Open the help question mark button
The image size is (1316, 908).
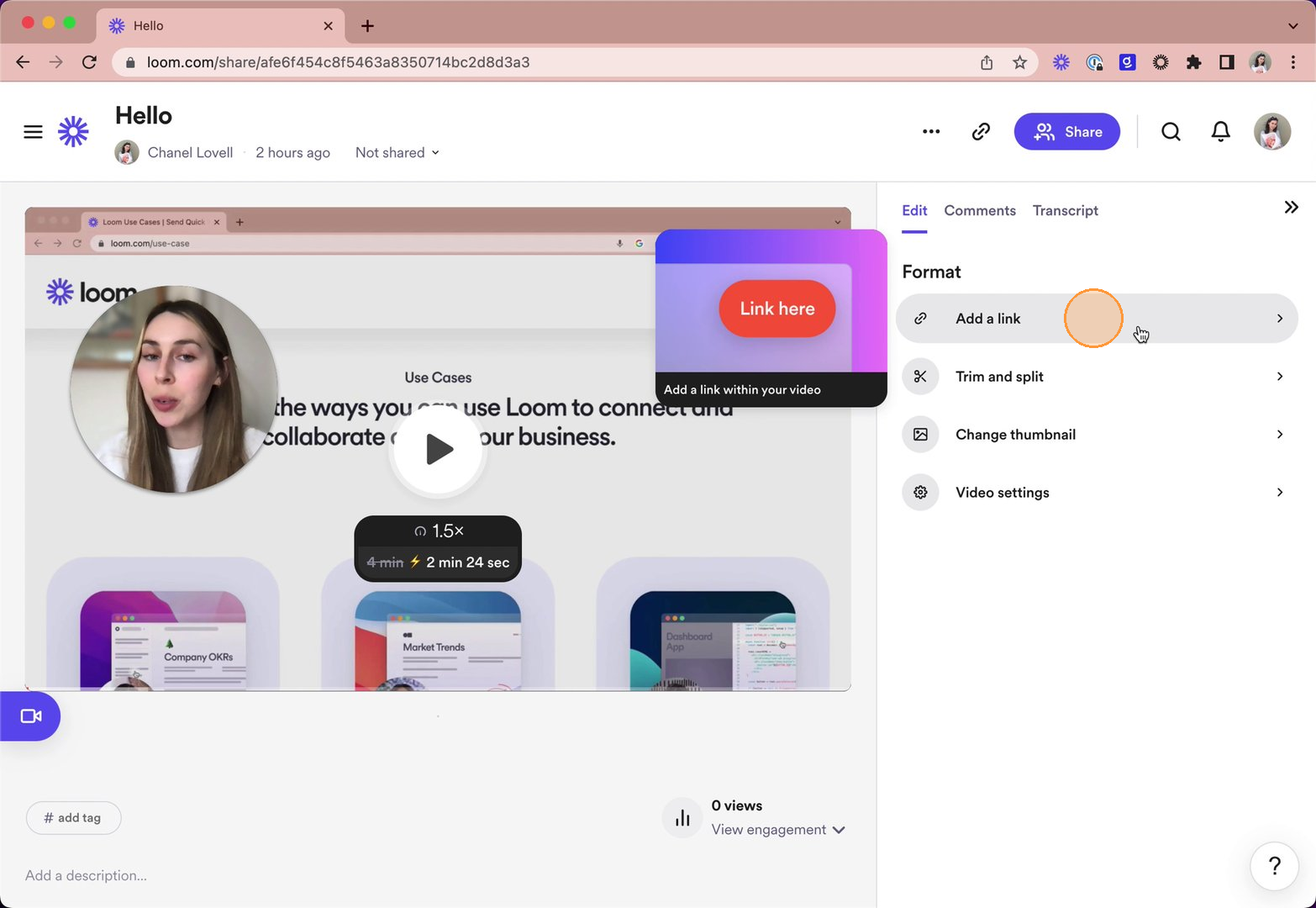coord(1274,866)
